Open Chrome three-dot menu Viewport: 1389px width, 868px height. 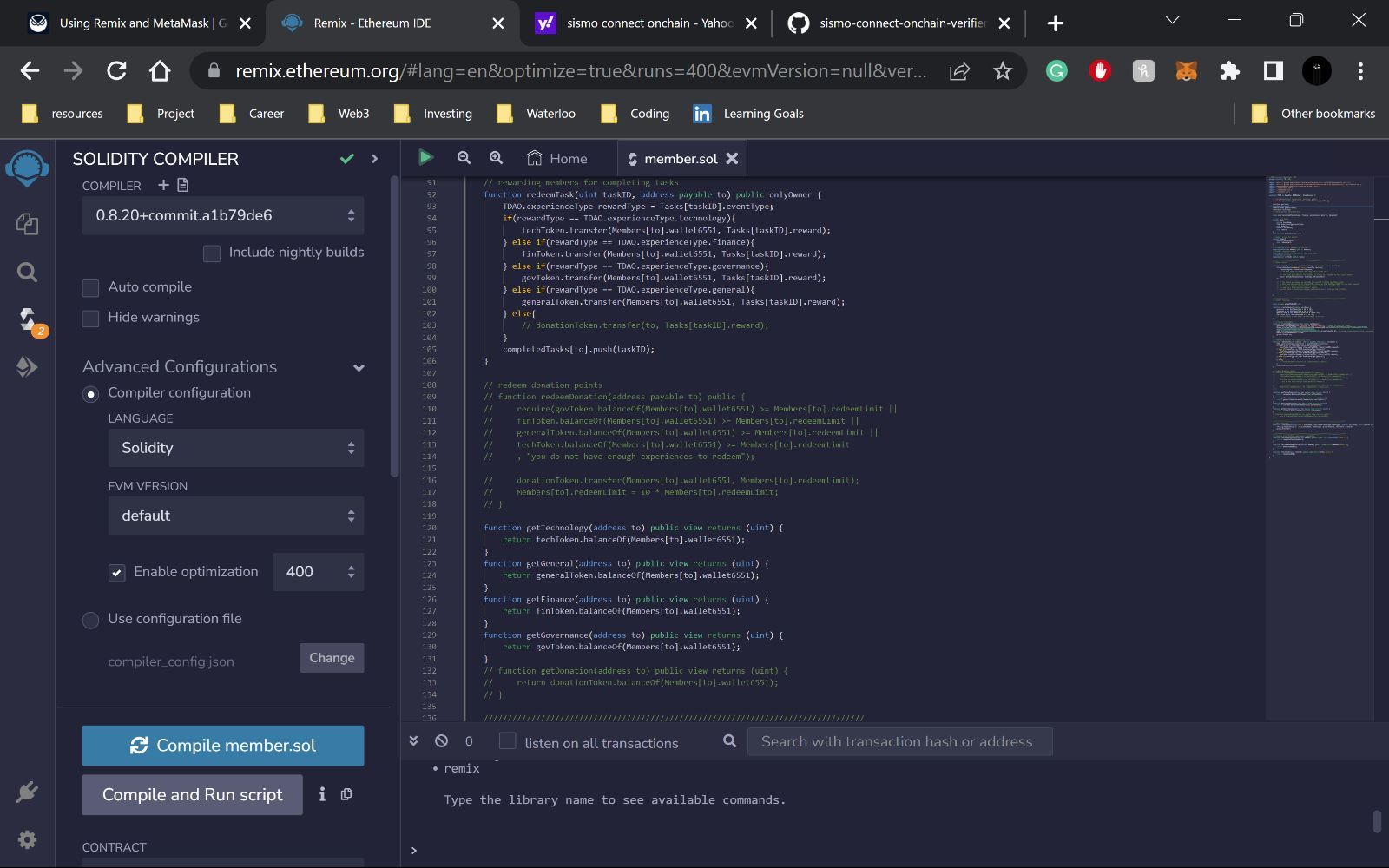pyautogui.click(x=1360, y=71)
